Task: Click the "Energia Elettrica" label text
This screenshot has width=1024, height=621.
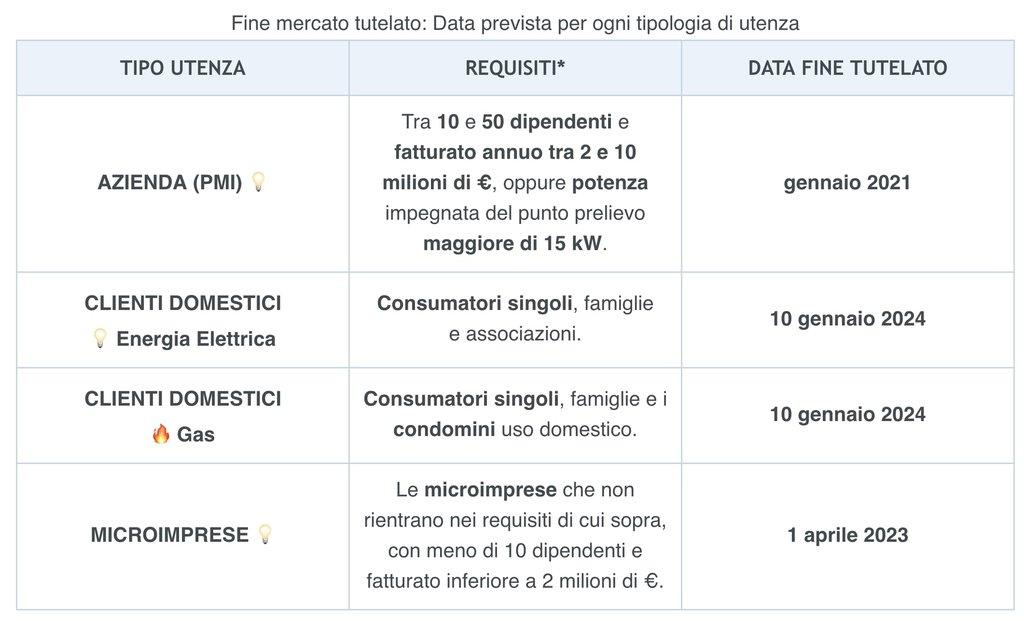Action: (x=195, y=339)
